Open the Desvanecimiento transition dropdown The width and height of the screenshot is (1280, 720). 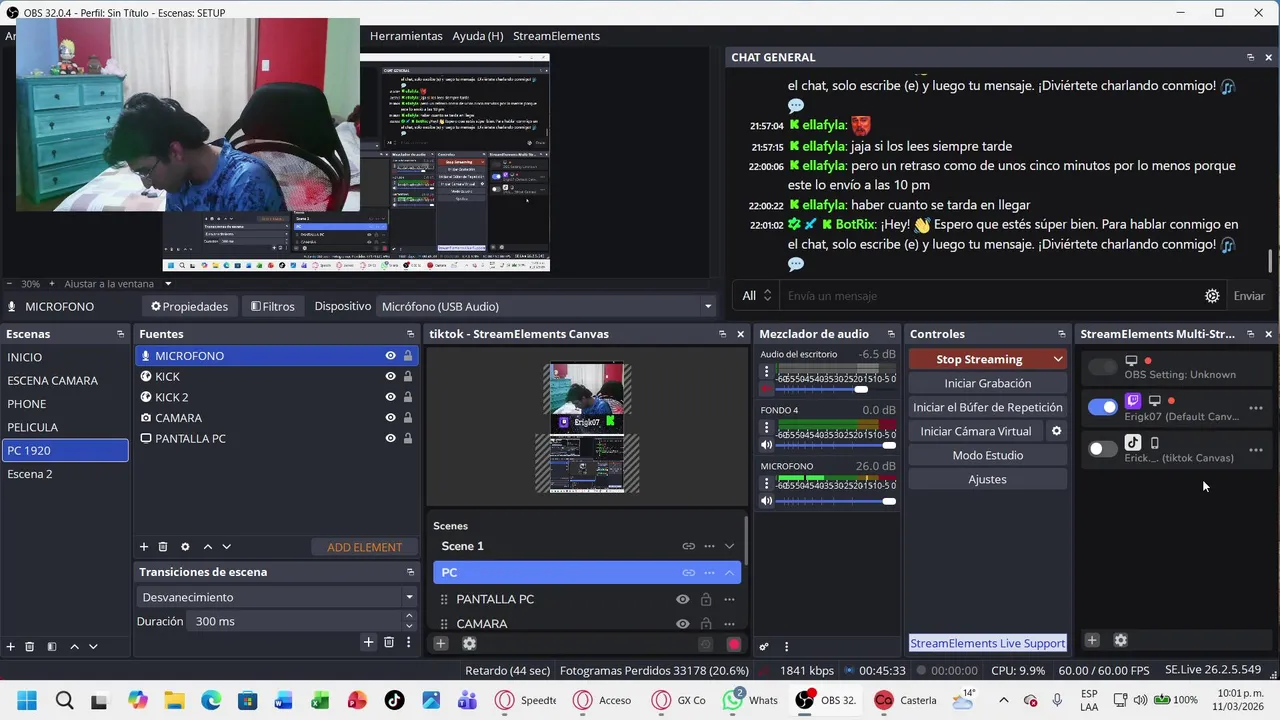277,597
